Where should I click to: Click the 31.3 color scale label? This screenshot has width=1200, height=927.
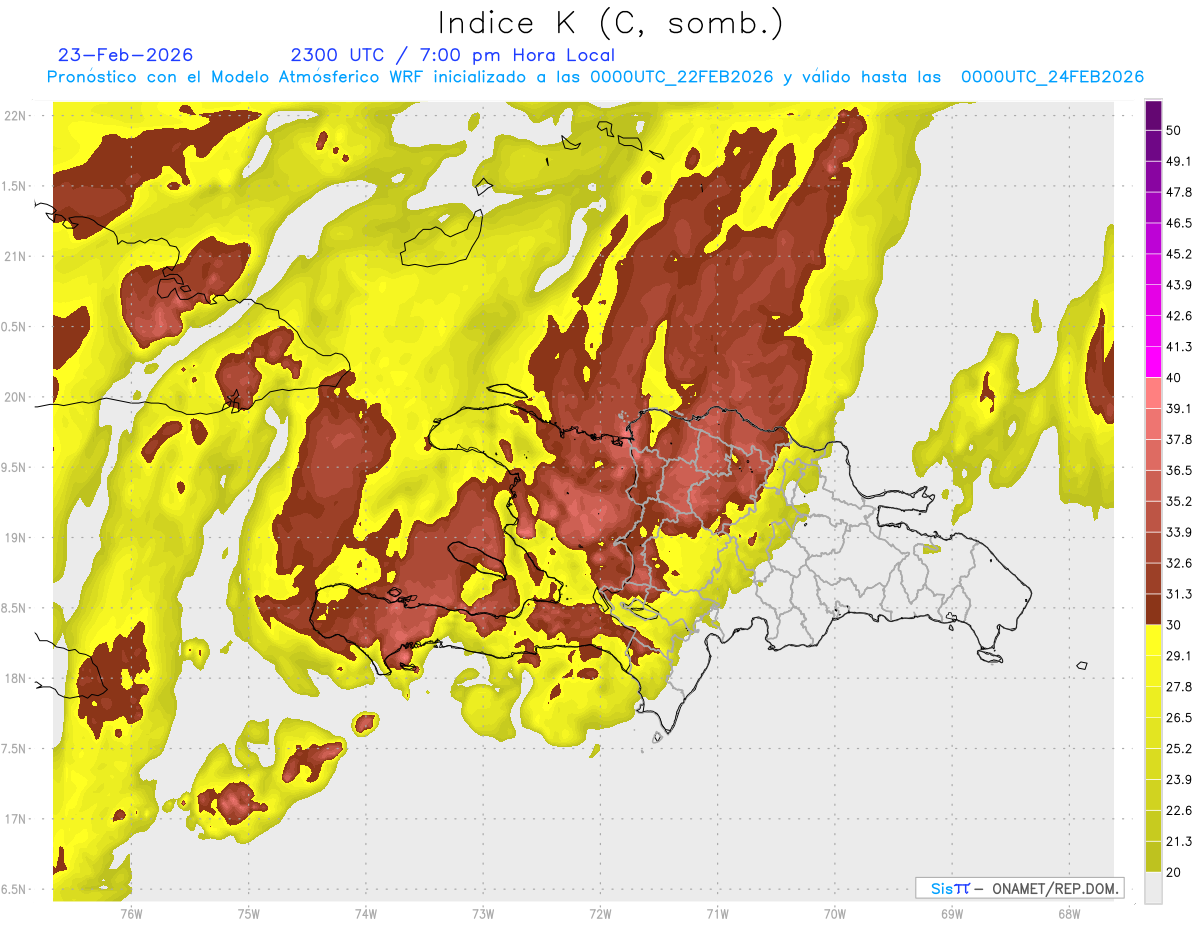pos(1179,594)
